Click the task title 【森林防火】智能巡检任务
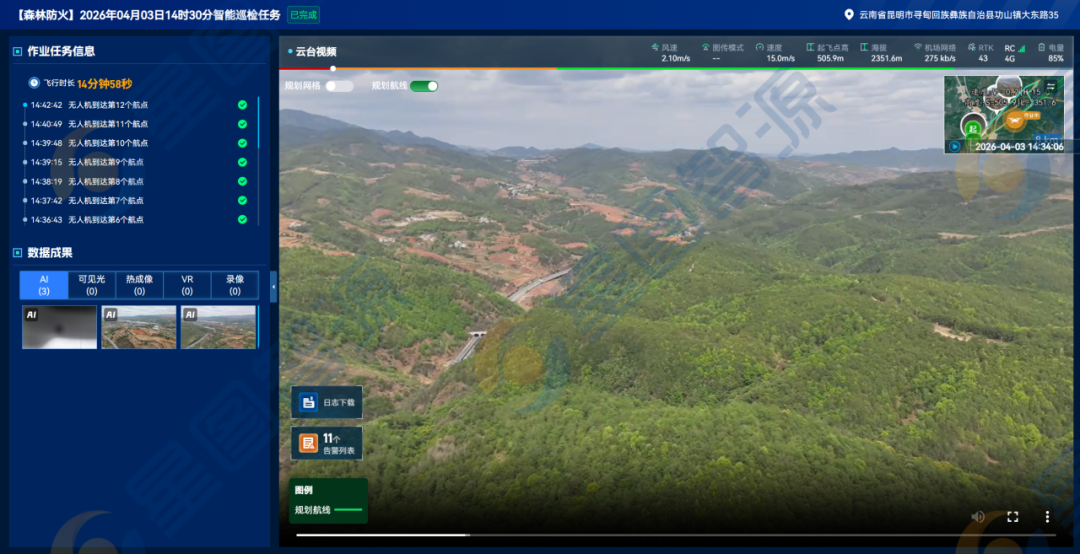1080x554 pixels. point(147,15)
